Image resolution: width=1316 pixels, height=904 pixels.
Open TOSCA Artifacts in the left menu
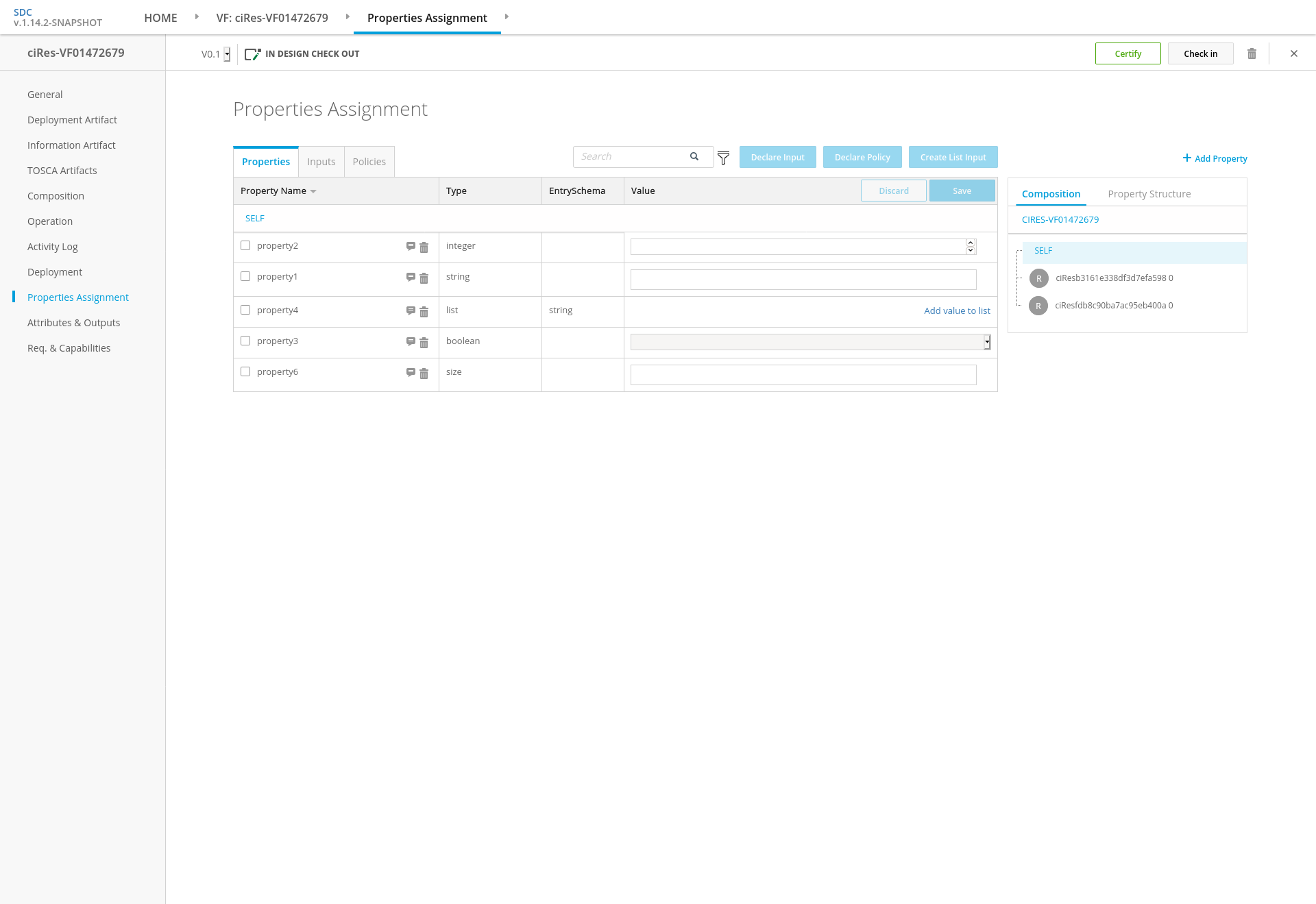(62, 171)
